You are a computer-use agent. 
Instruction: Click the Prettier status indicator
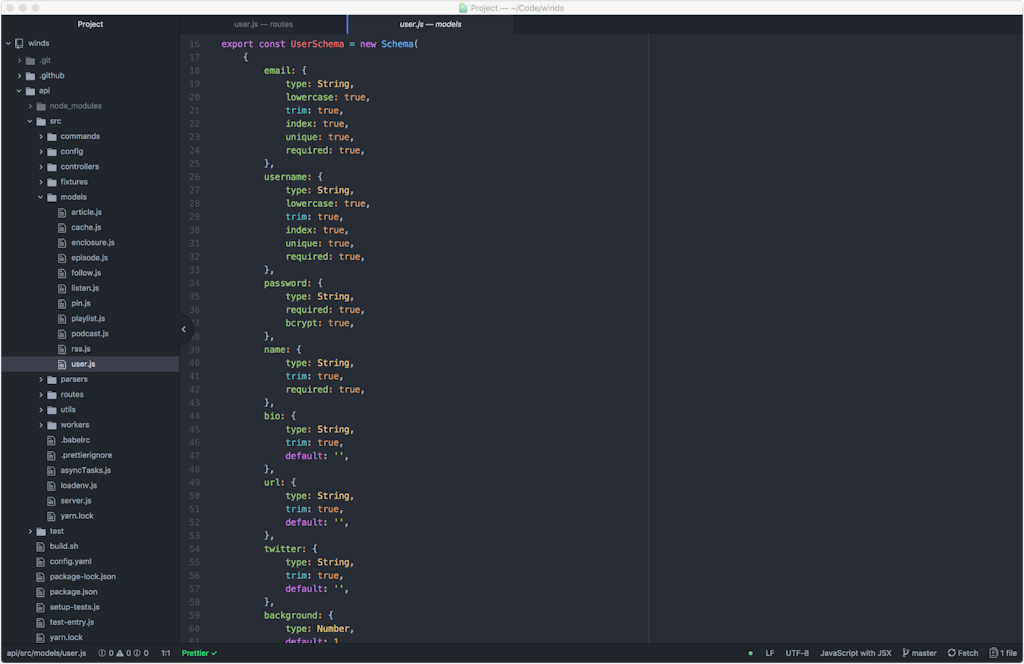tap(199, 653)
